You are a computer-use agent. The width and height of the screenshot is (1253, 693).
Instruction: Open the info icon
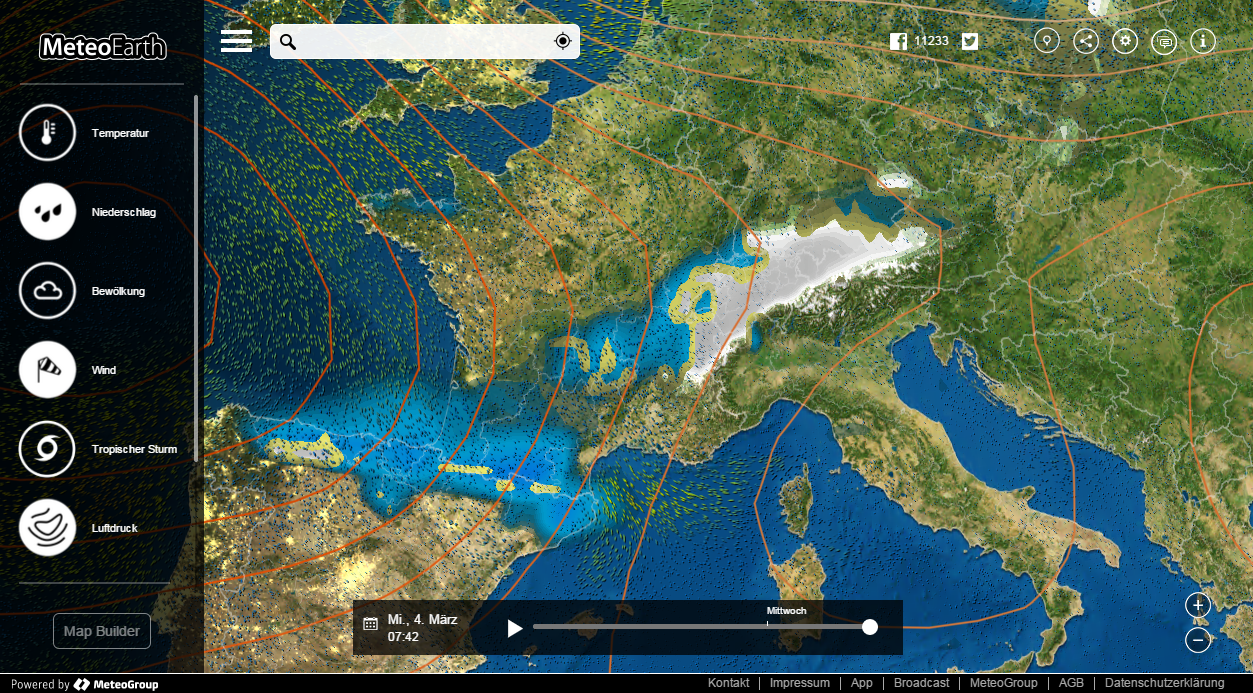pyautogui.click(x=1203, y=41)
